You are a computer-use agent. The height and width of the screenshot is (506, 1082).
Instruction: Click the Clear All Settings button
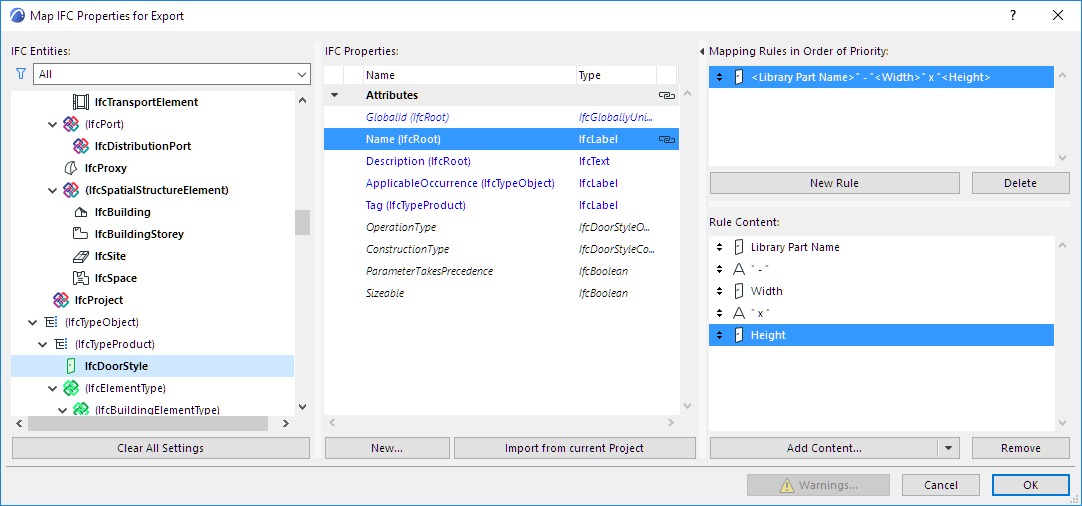point(160,448)
